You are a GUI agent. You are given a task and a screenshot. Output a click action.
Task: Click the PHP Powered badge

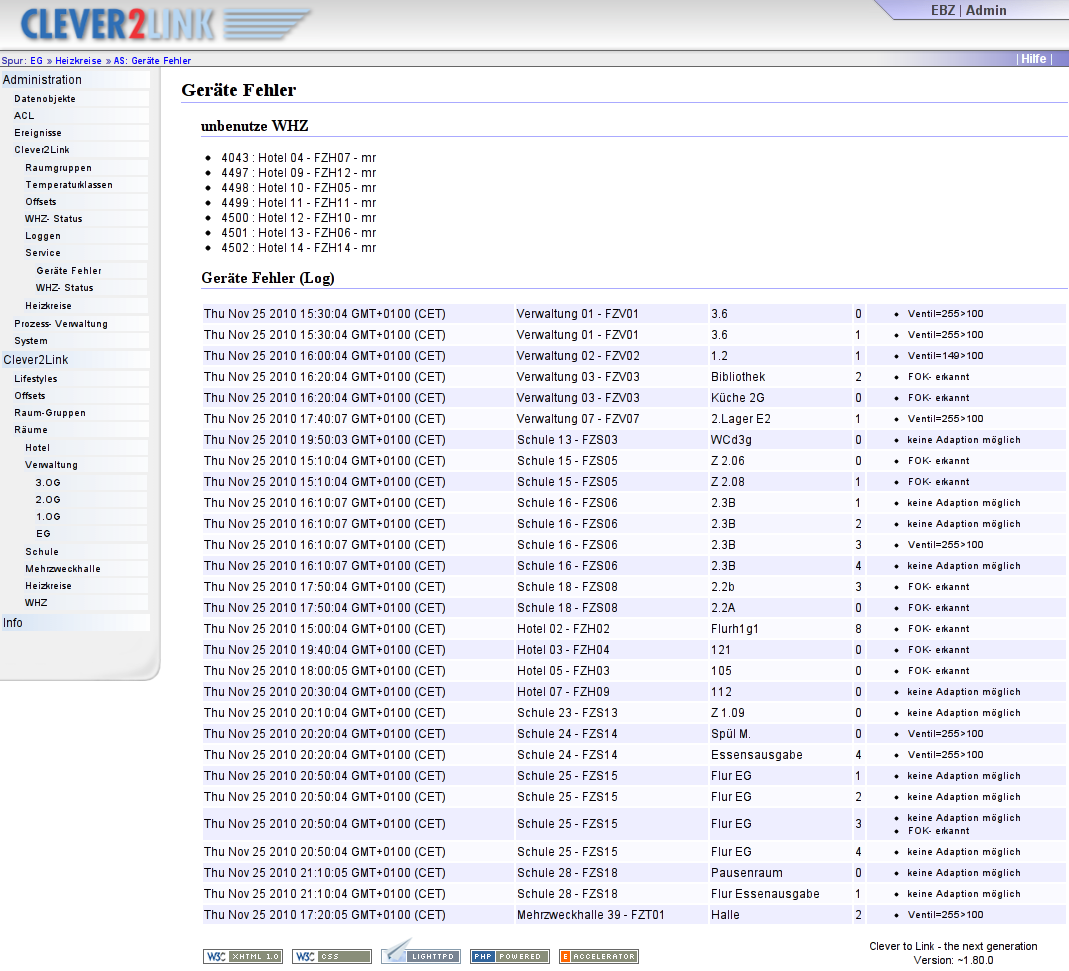[510, 956]
